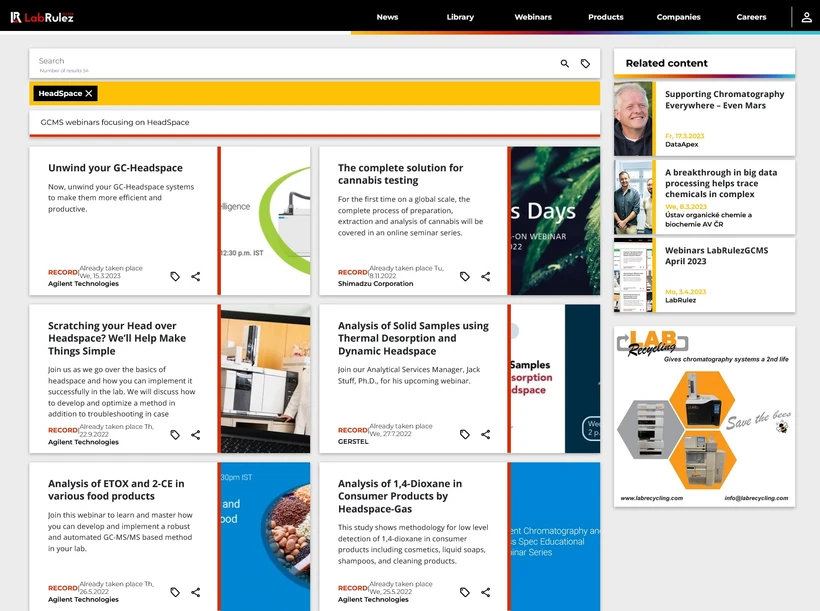Open 'The complete solution for cannabis testing' title
Screen dimensions: 820x611
pos(401,174)
